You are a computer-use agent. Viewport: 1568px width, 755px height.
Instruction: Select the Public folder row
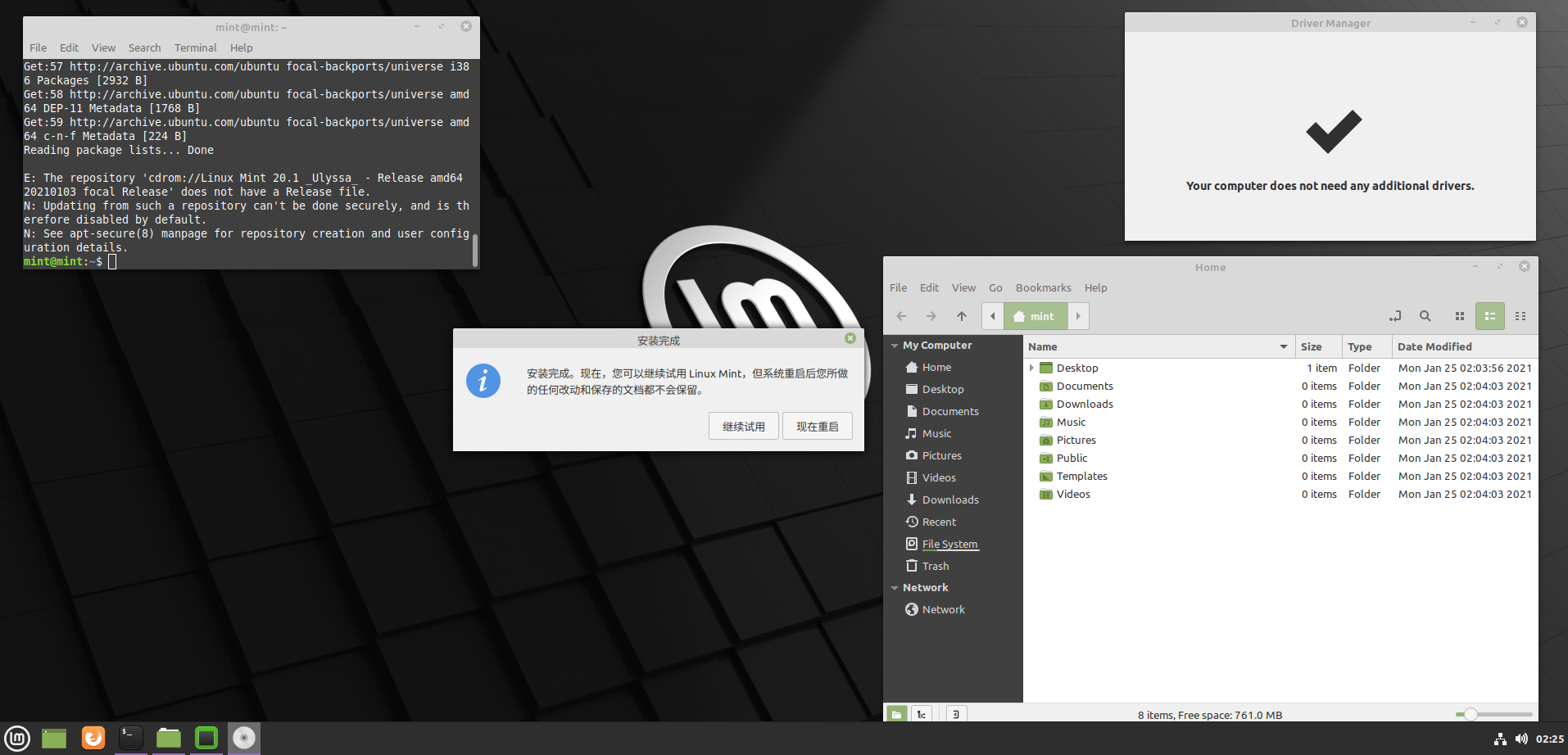click(1280, 458)
